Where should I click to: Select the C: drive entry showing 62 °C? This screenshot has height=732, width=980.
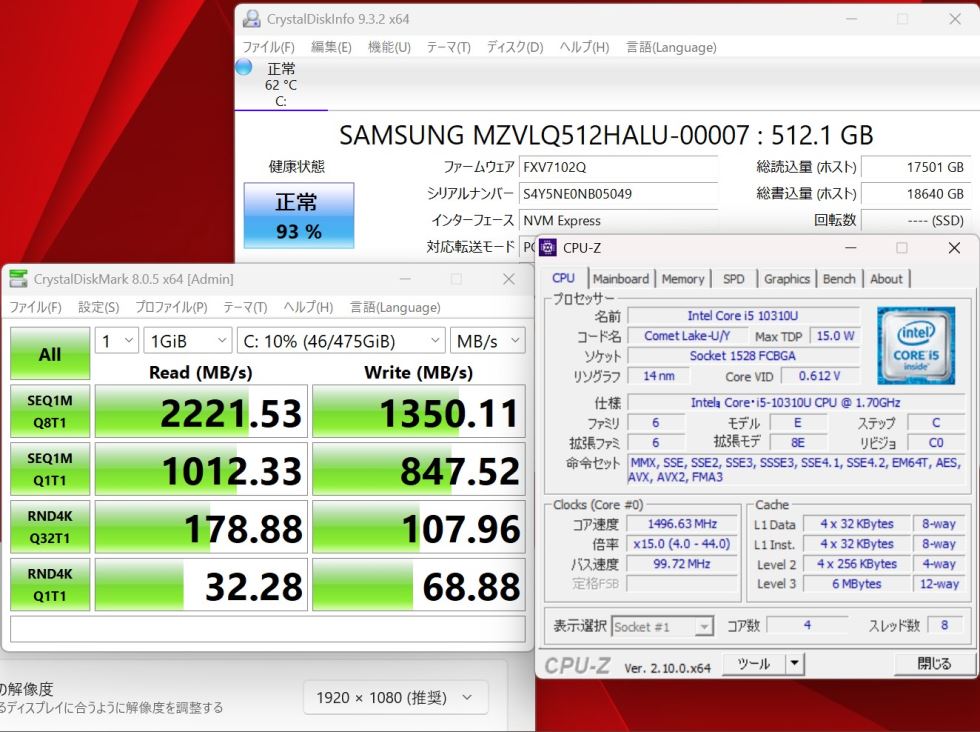coord(281,84)
